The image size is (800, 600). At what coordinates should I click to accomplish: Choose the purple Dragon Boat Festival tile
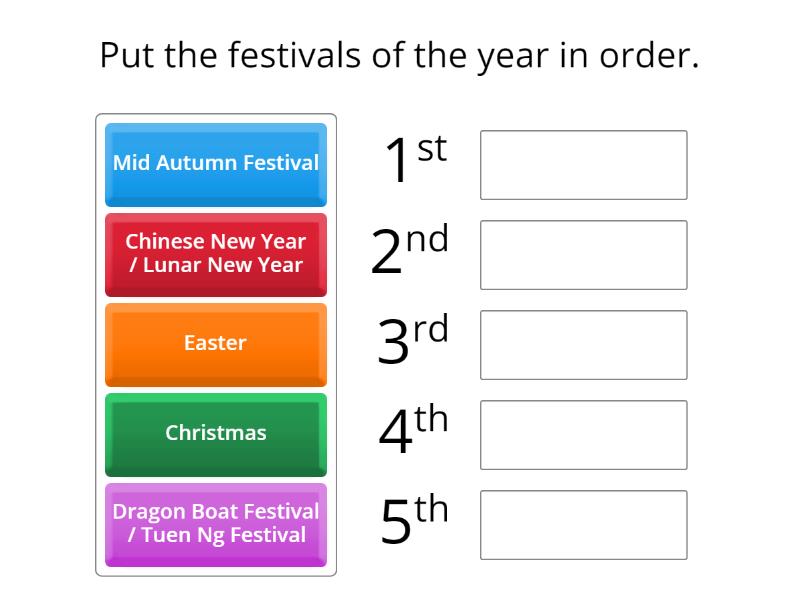216,523
